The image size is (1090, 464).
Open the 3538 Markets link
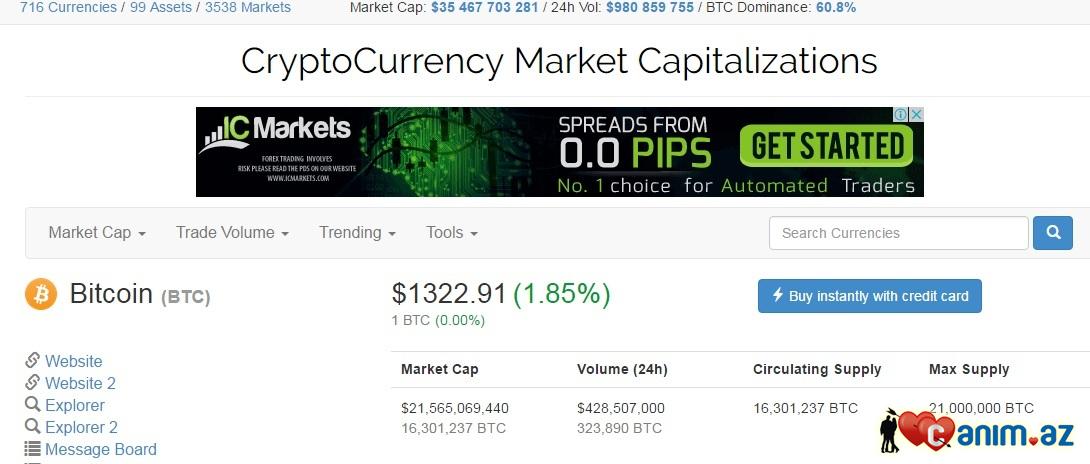(x=248, y=8)
